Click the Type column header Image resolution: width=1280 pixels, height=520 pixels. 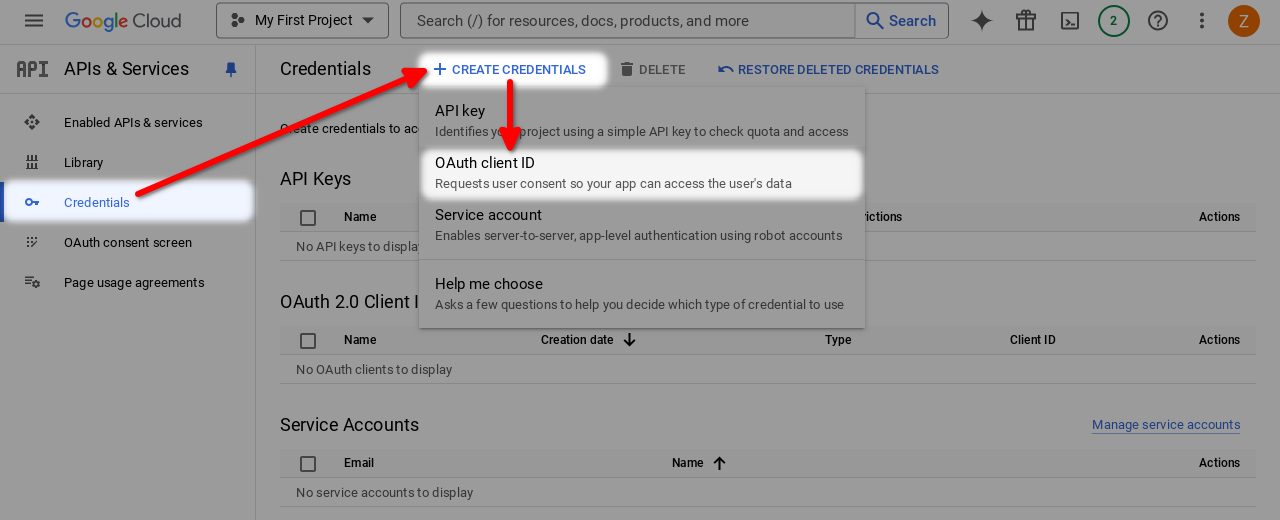click(x=838, y=340)
